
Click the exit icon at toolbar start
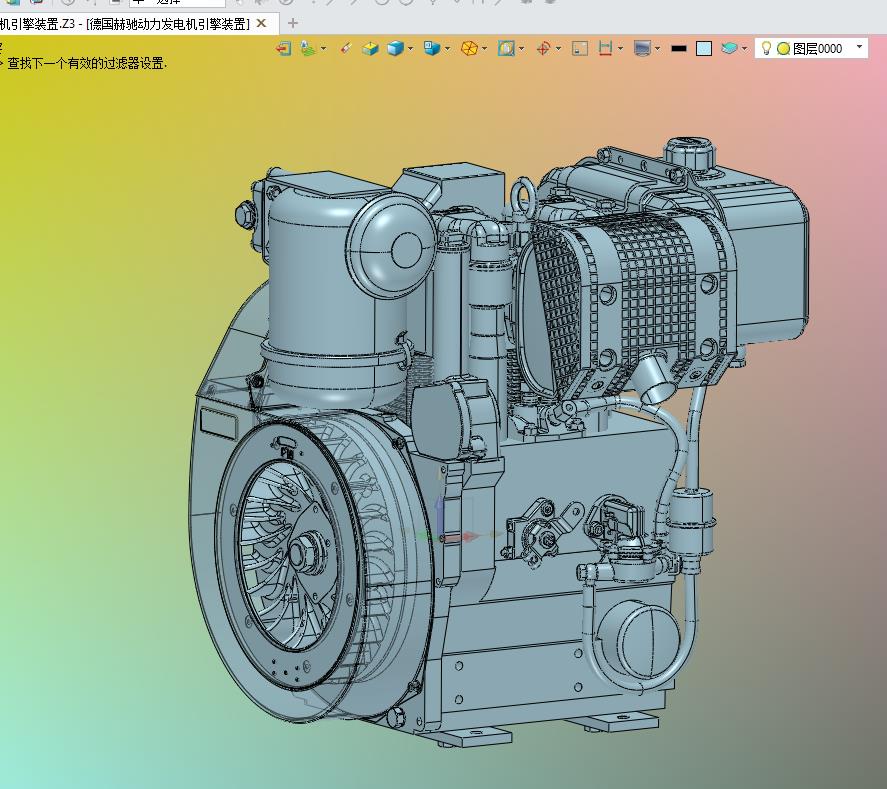click(284, 48)
